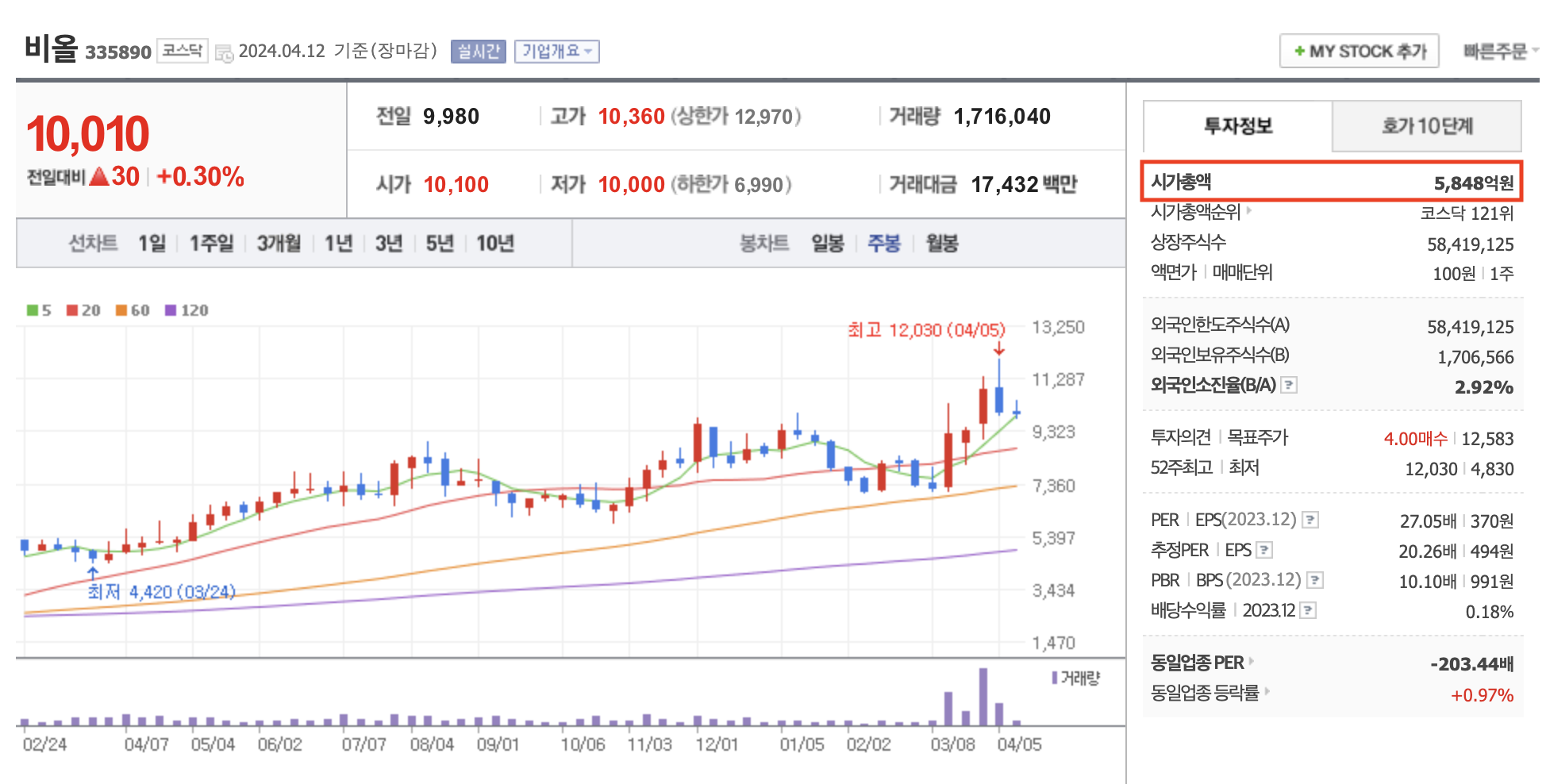
Task: Open help icon beside 외국인소진율(B/A)
Action: click(1287, 386)
